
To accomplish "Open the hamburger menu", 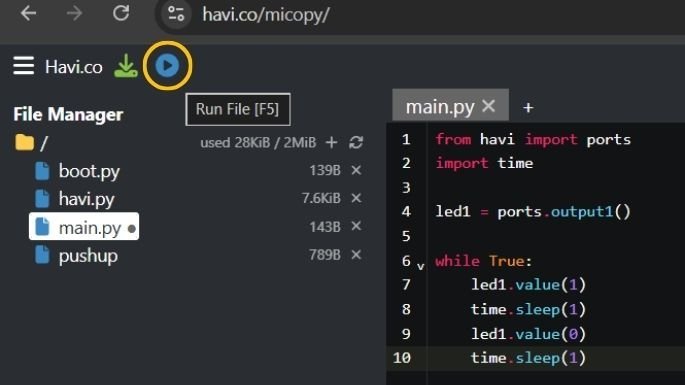I will pos(24,66).
